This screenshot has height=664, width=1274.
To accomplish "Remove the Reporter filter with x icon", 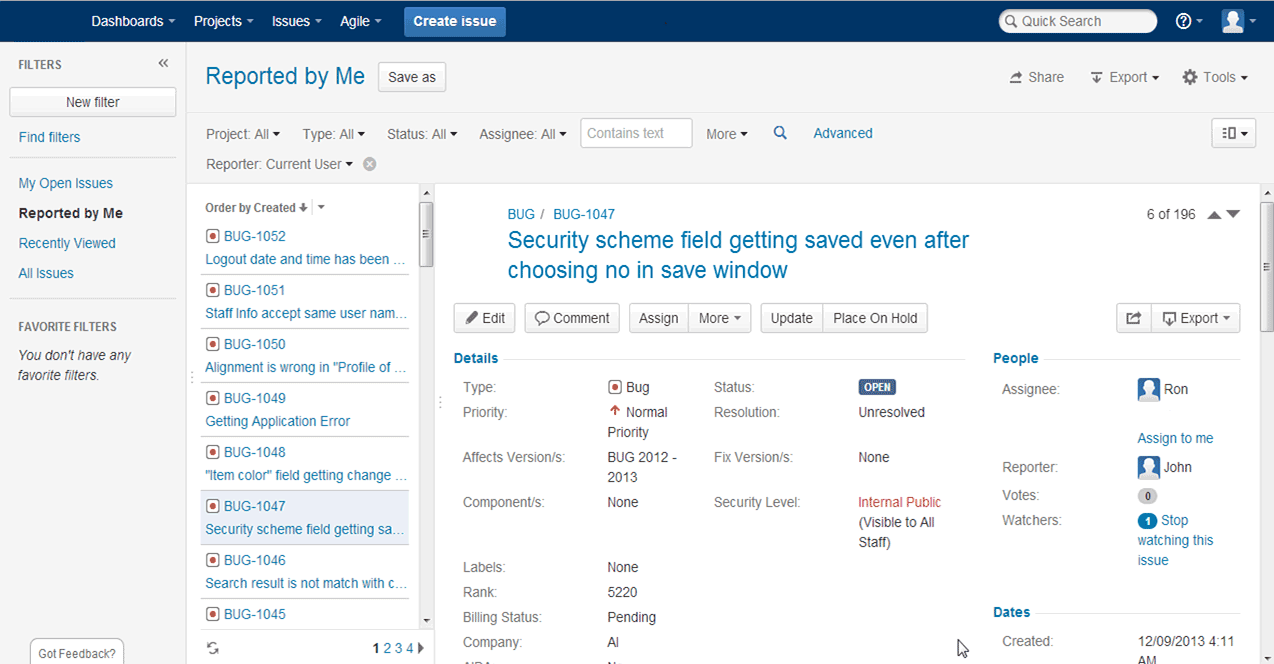I will tap(369, 164).
